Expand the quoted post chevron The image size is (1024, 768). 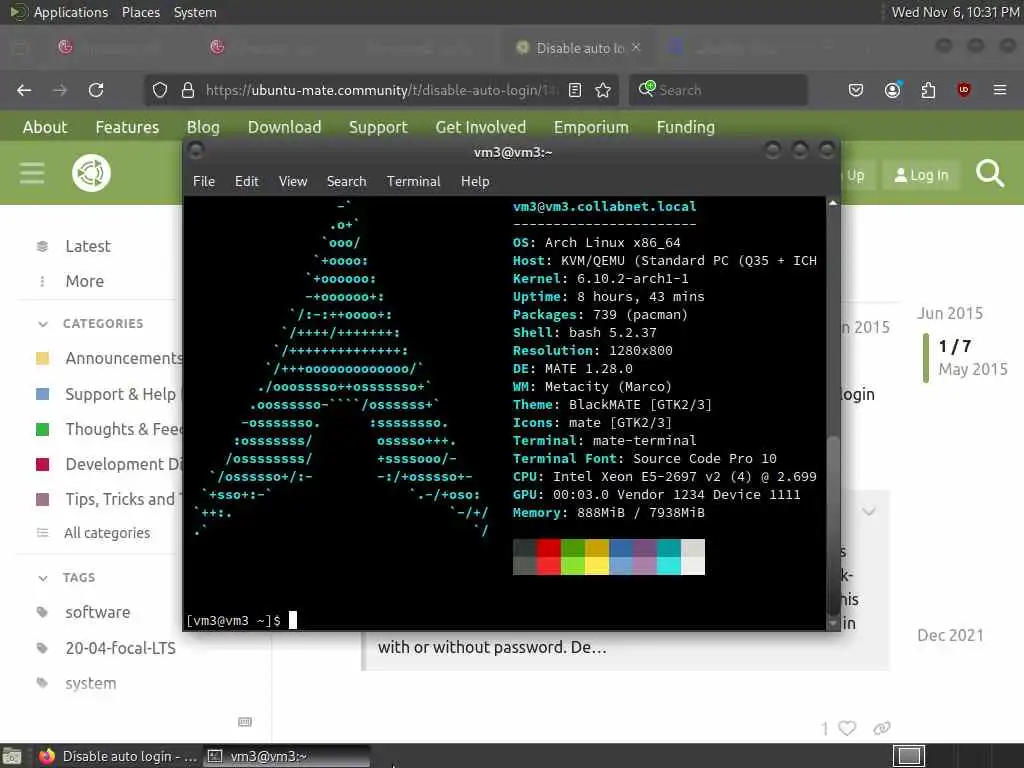coord(869,511)
